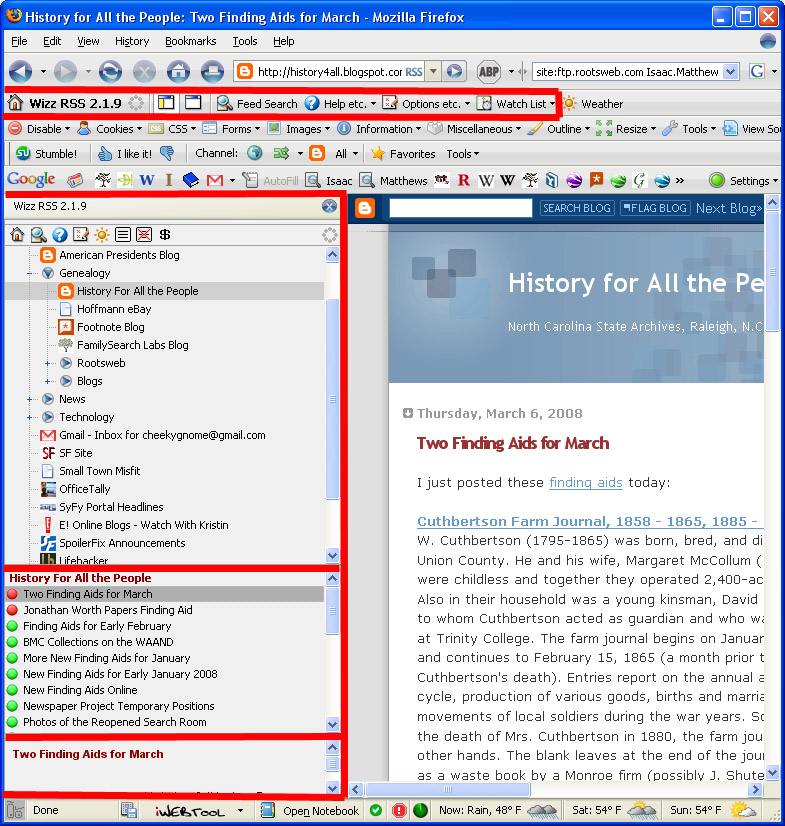Click the page horizontal scrollbar thumb

pyautogui.click(x=448, y=789)
